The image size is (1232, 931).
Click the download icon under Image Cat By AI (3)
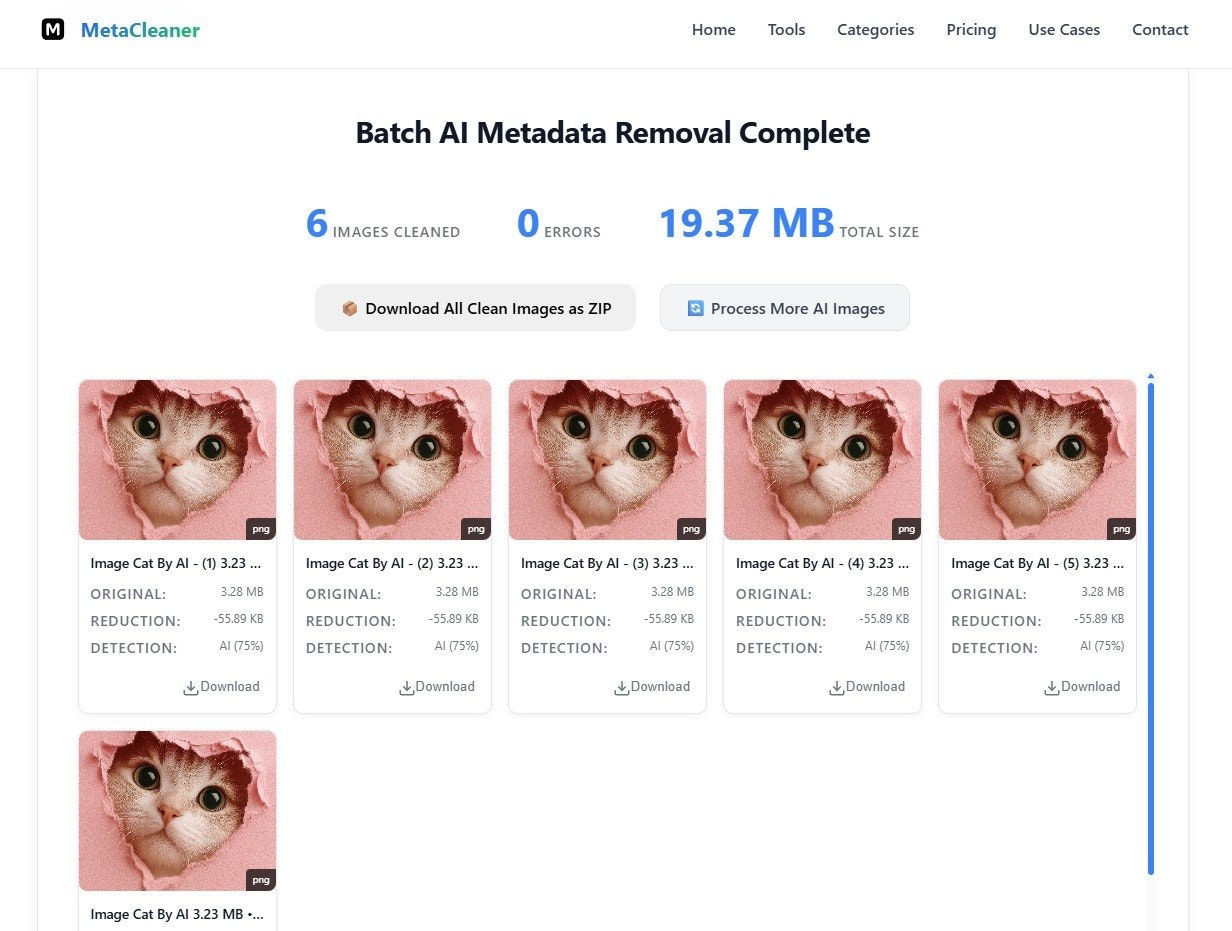[620, 687]
